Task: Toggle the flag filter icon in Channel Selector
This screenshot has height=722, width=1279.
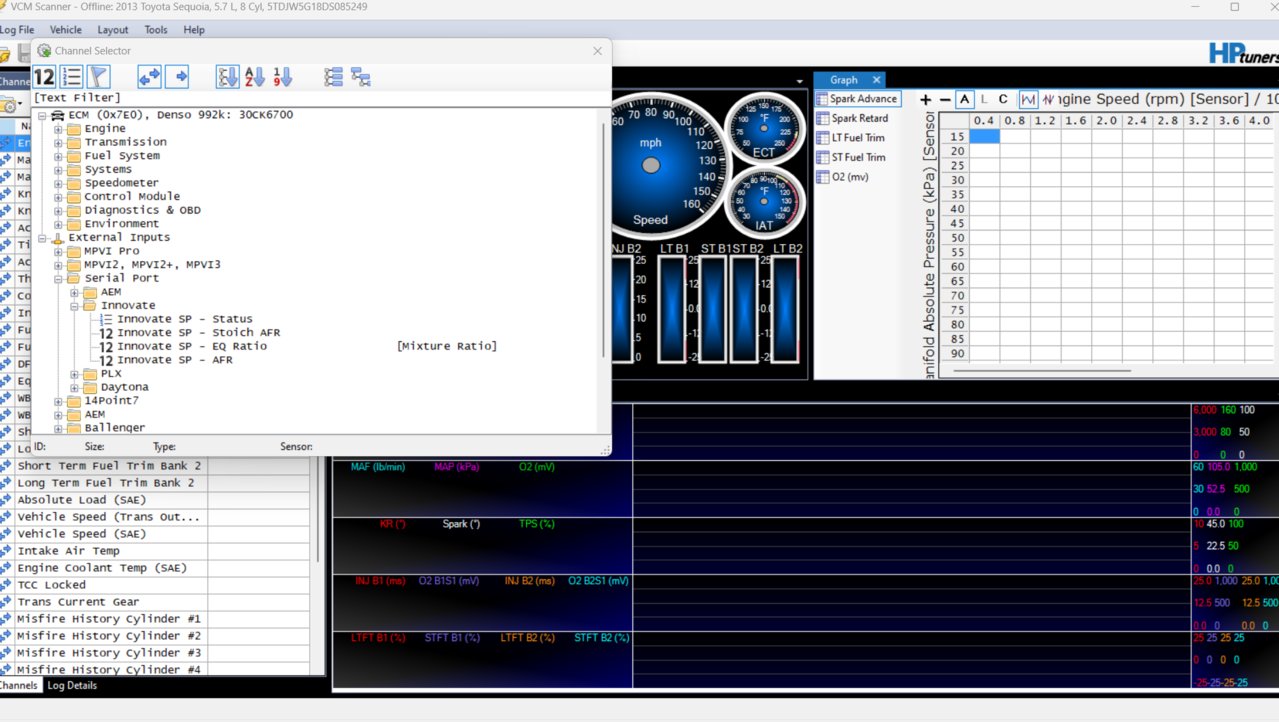Action: [x=98, y=77]
